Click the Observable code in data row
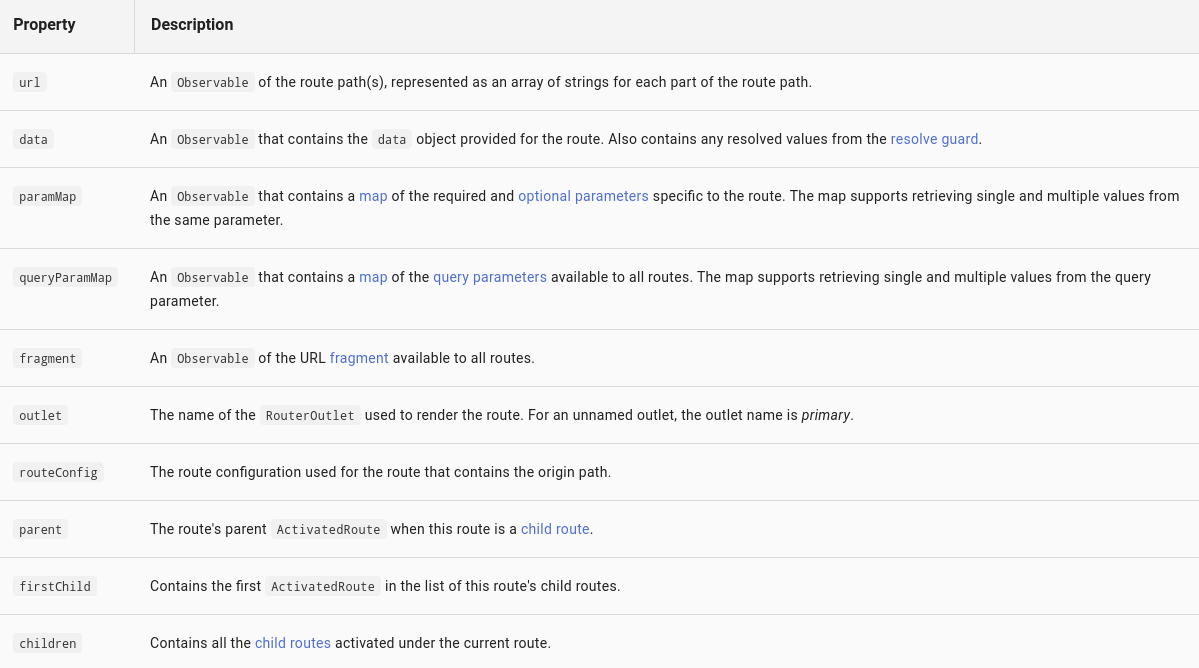1199x668 pixels. pyautogui.click(x=213, y=140)
